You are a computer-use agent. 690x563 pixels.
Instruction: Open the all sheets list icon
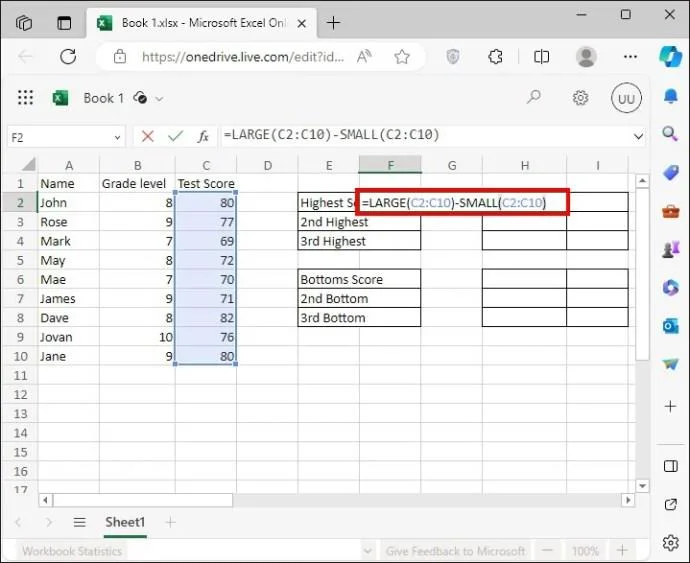click(x=80, y=523)
